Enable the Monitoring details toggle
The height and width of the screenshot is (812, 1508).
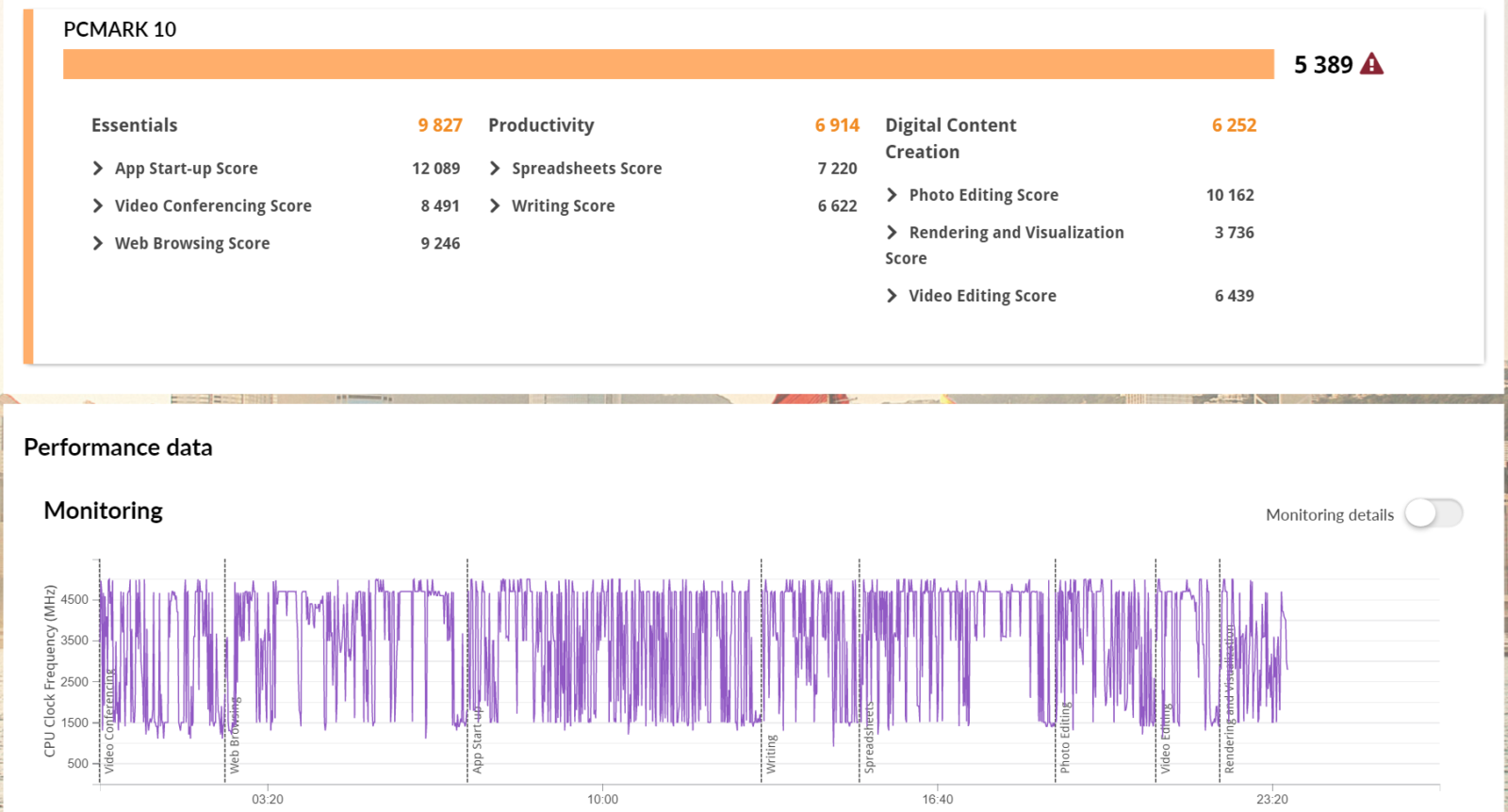(1433, 514)
